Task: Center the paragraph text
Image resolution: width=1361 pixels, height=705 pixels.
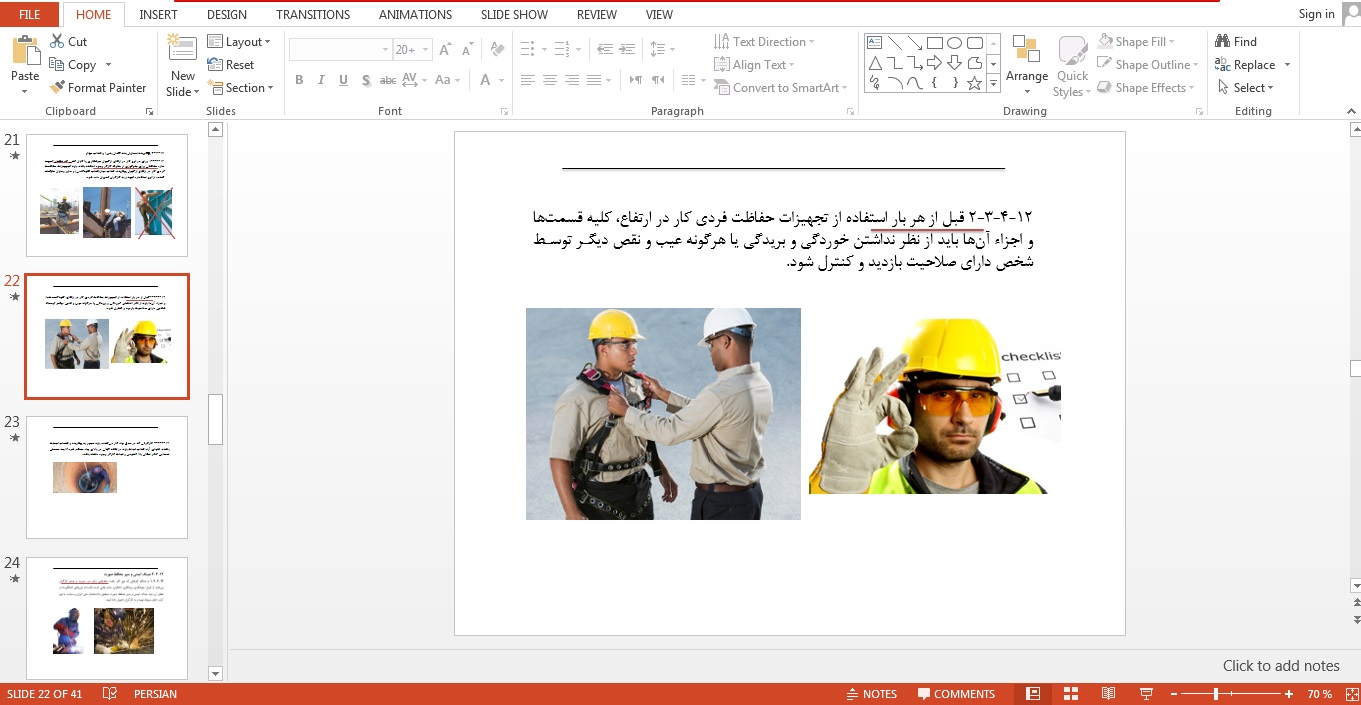Action: (x=550, y=80)
